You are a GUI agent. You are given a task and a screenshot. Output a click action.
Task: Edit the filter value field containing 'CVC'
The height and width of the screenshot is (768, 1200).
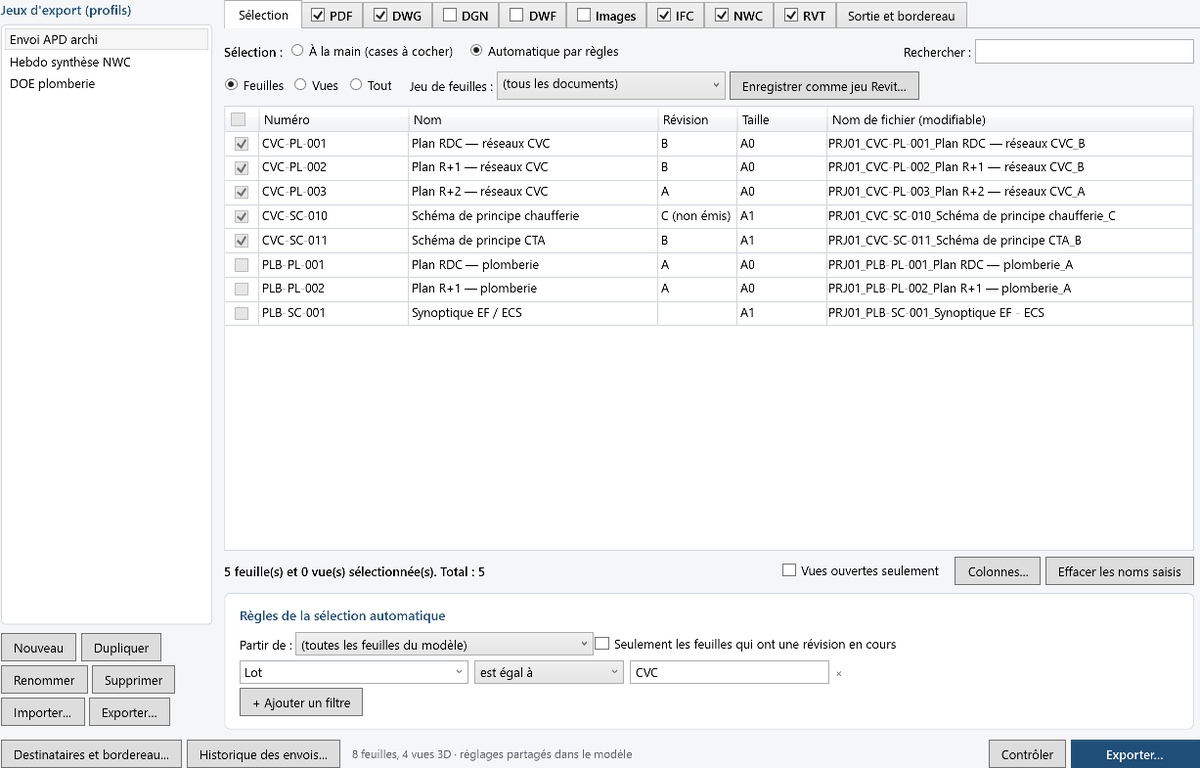(x=729, y=673)
